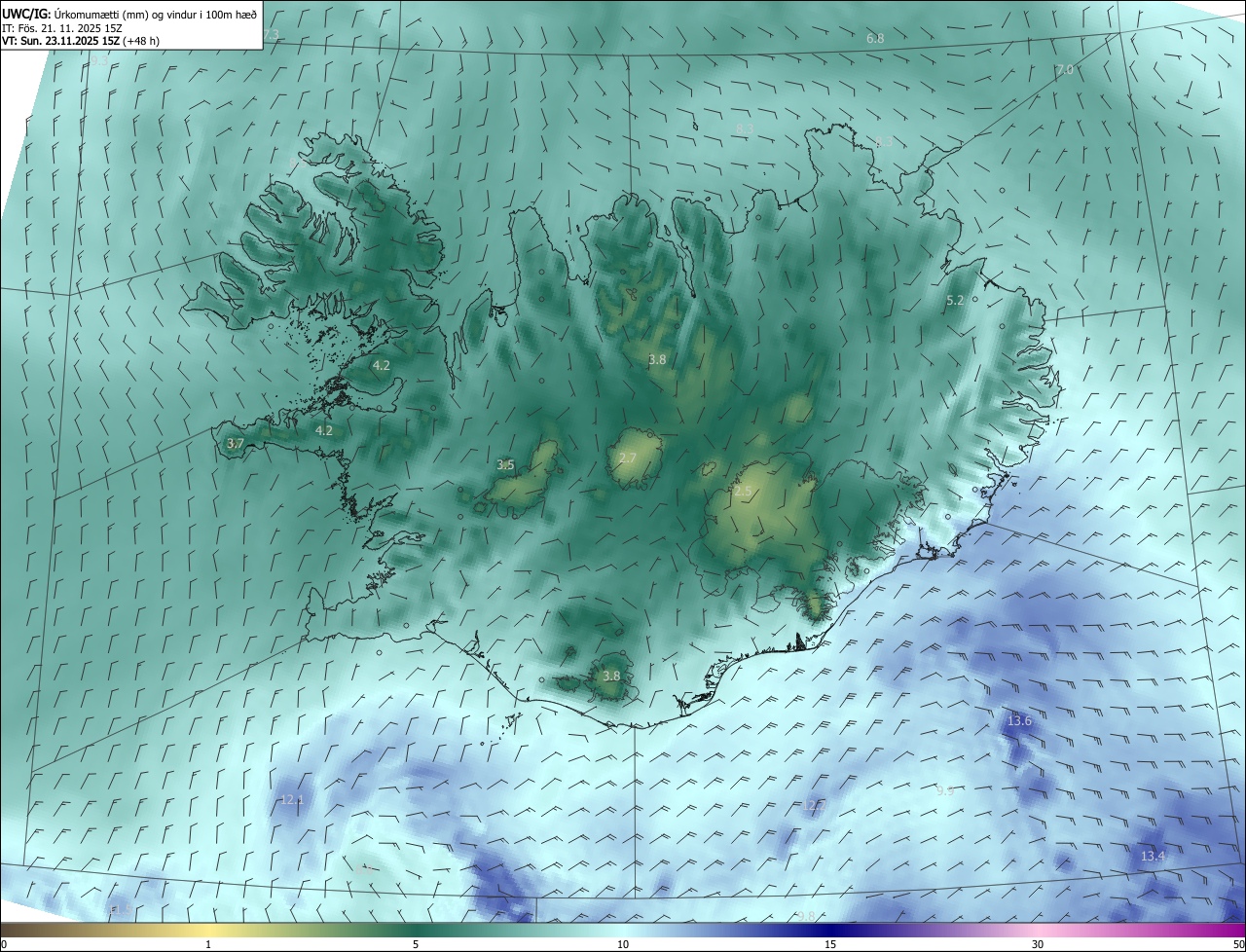This screenshot has height=952, width=1246.
Task: Click the 9.9 value label offshore
Action: [x=944, y=790]
